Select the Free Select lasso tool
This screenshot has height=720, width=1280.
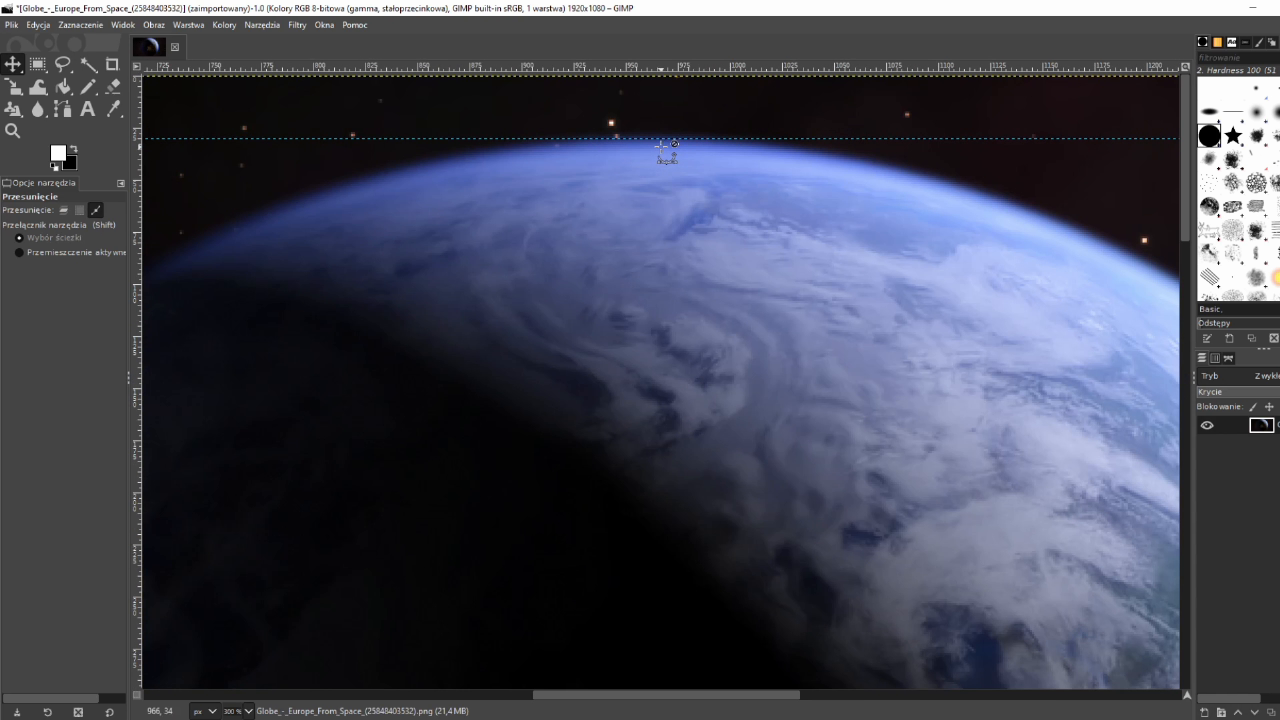(x=63, y=64)
